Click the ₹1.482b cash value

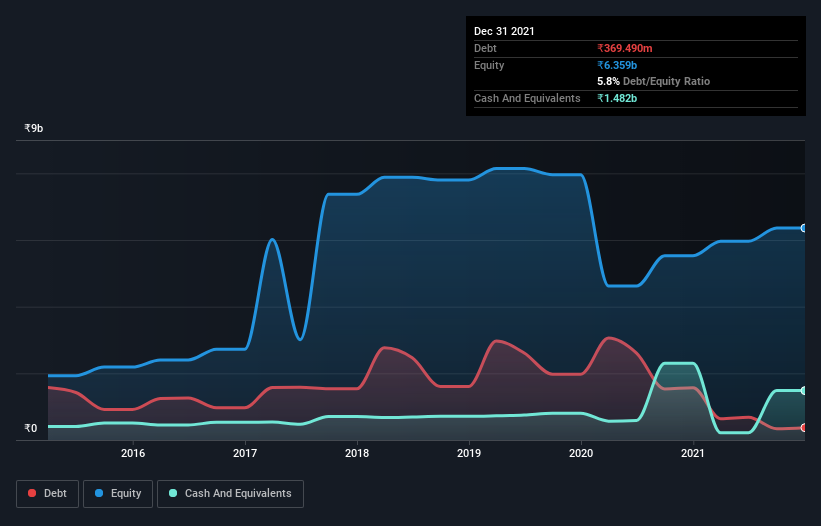(617, 98)
